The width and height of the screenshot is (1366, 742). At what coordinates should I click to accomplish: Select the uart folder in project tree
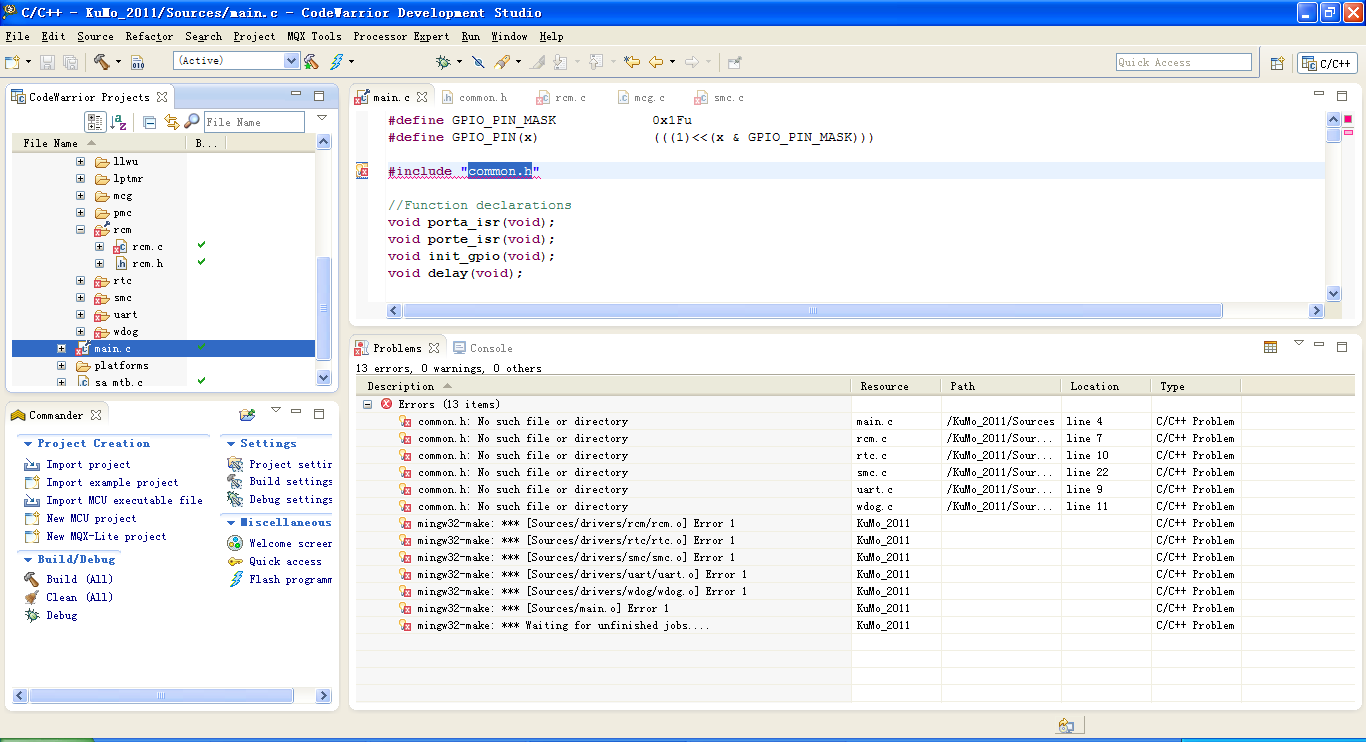pos(125,315)
